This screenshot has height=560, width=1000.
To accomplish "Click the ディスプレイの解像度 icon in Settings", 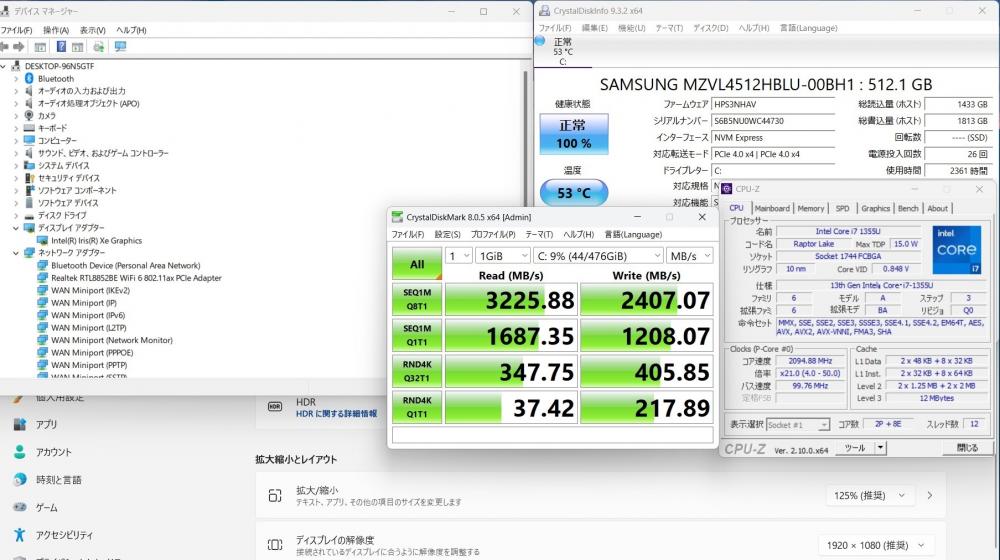I will (x=275, y=545).
